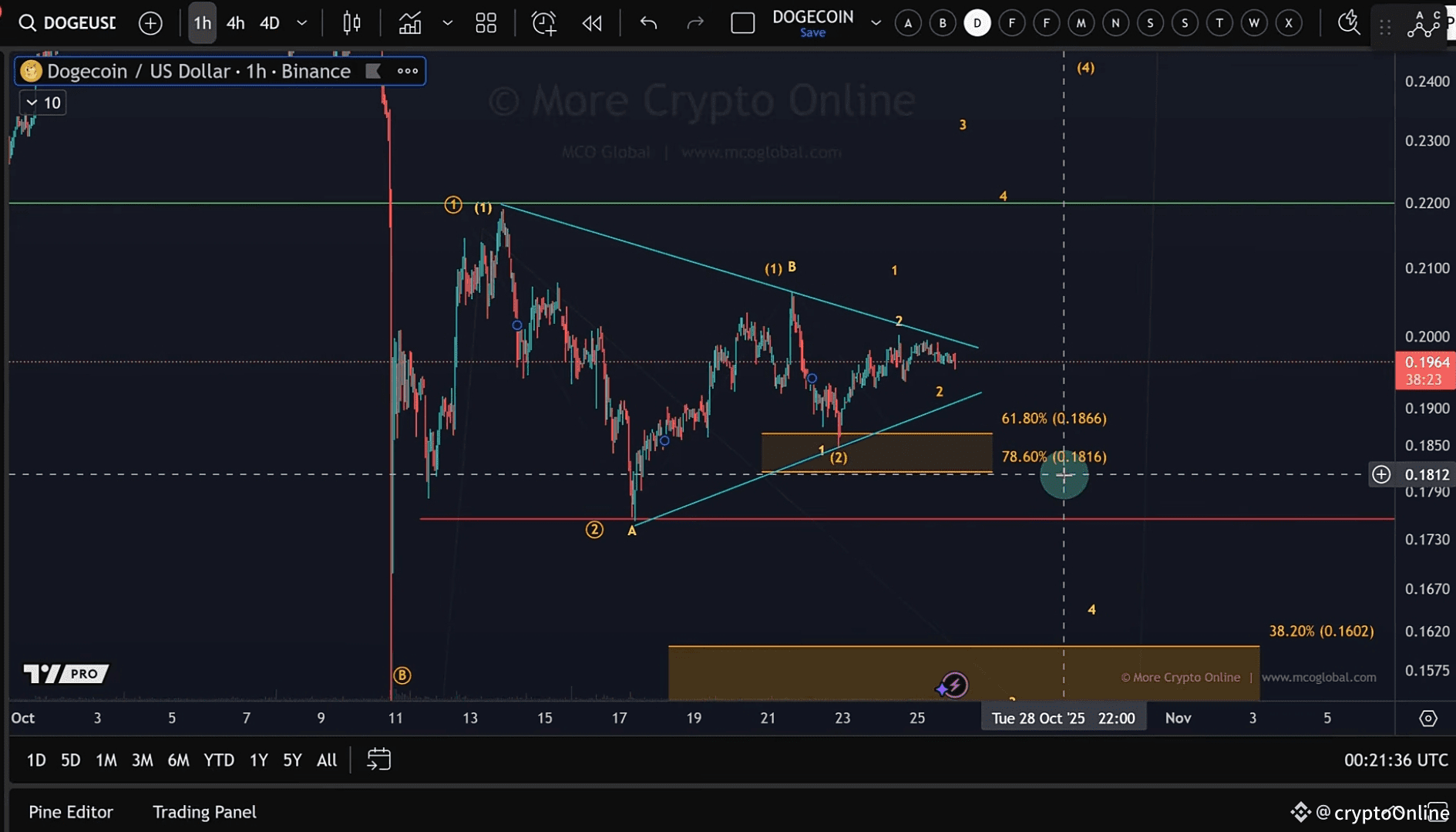This screenshot has width=1456, height=832.
Task: Show All available chart history
Action: tap(327, 760)
